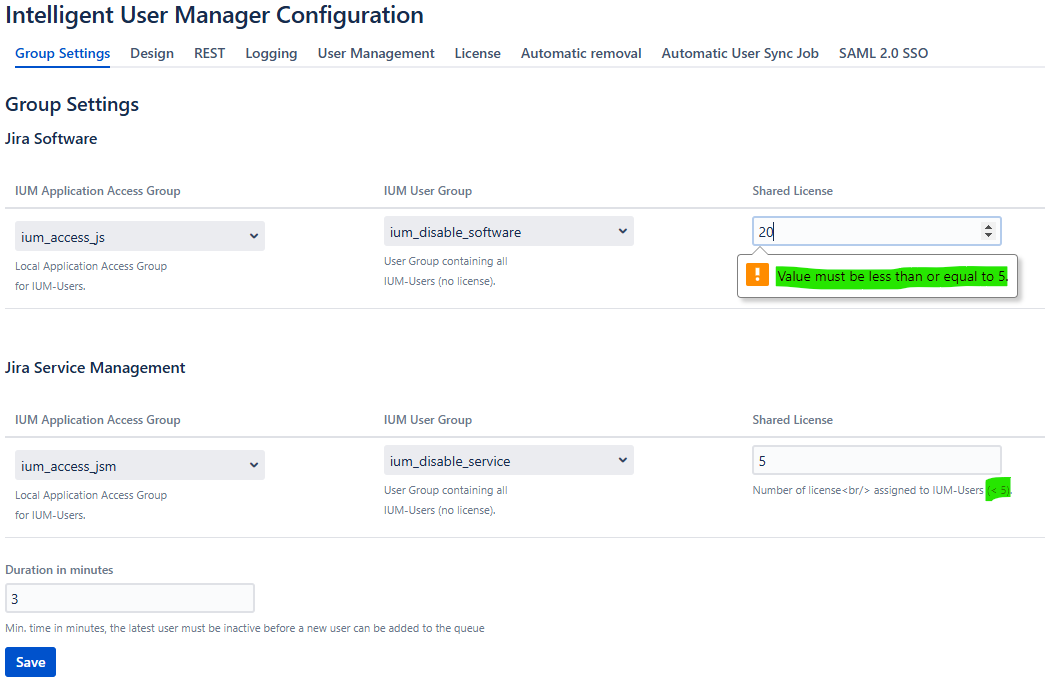Decrease Shared License value with down arrow
1045x686 pixels.
pos(988,236)
